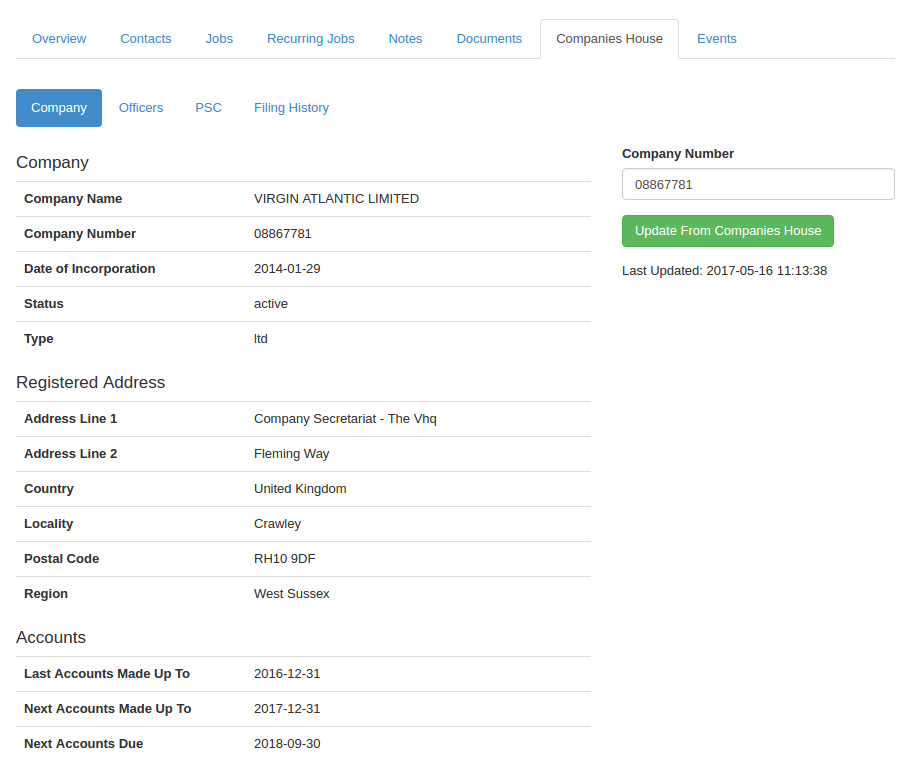The image size is (914, 763).
Task: Click the Country row label
Action: pyautogui.click(x=49, y=488)
